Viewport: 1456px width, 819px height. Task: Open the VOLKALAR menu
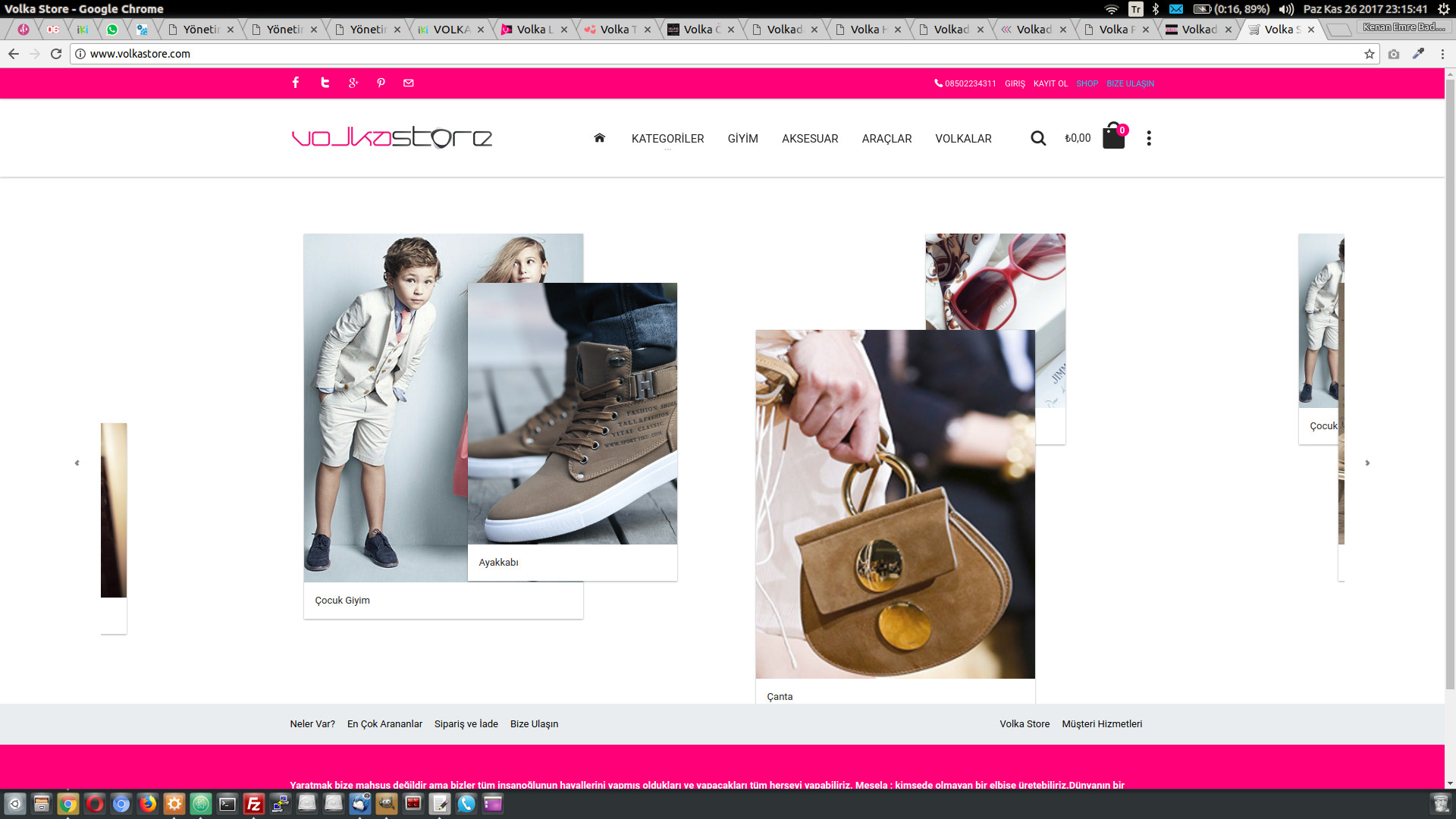[963, 139]
